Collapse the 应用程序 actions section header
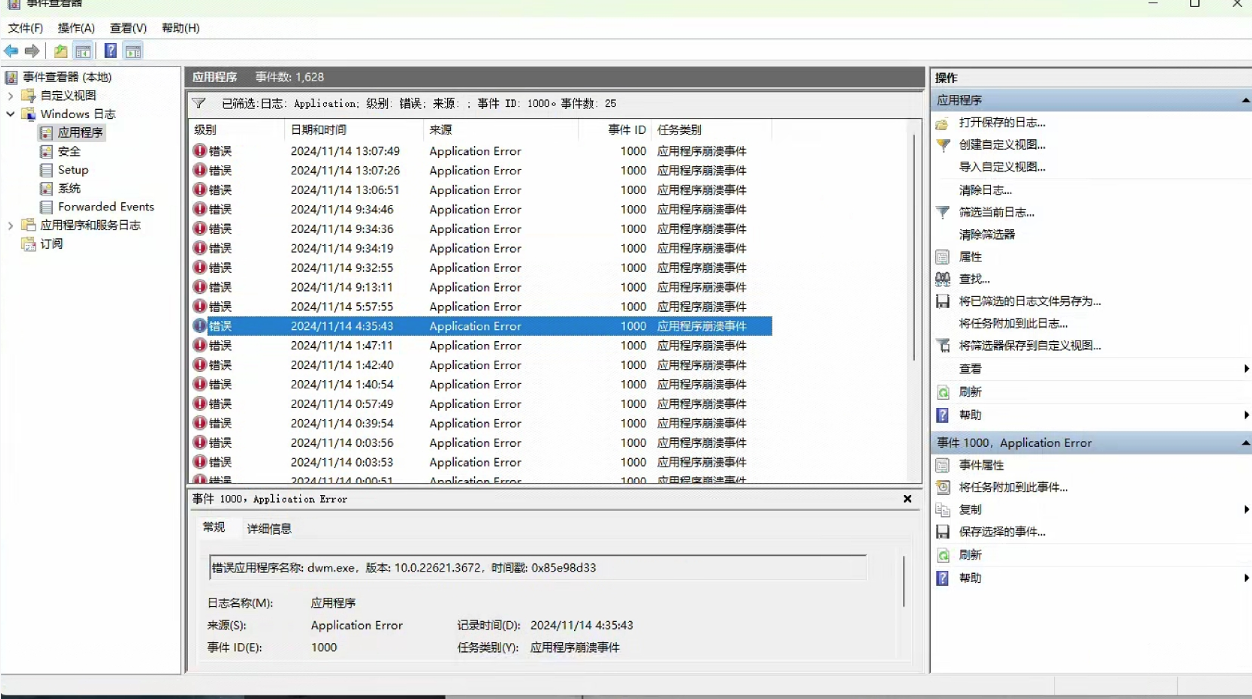This screenshot has width=1252, height=699. click(x=1245, y=100)
